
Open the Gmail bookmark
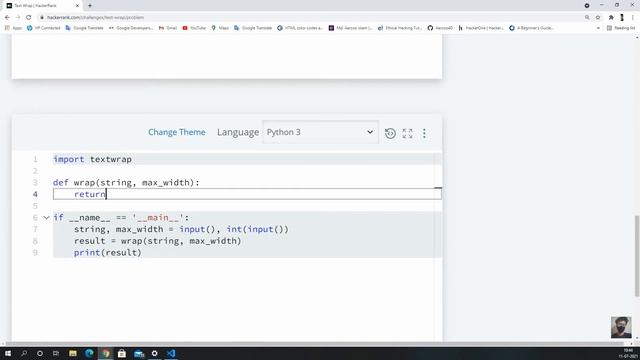[168, 28]
